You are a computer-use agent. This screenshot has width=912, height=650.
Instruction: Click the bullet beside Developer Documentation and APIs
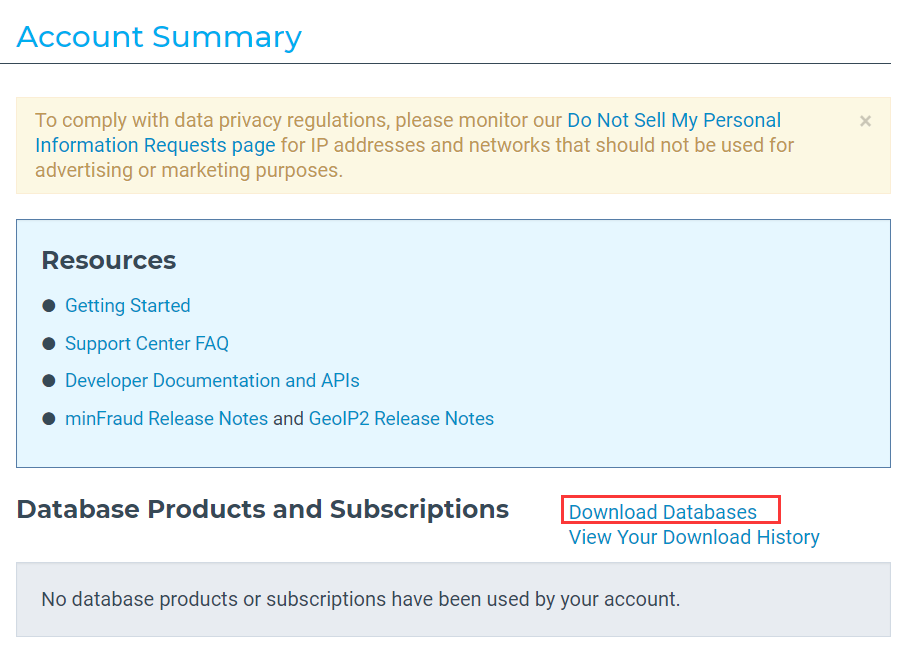48,381
